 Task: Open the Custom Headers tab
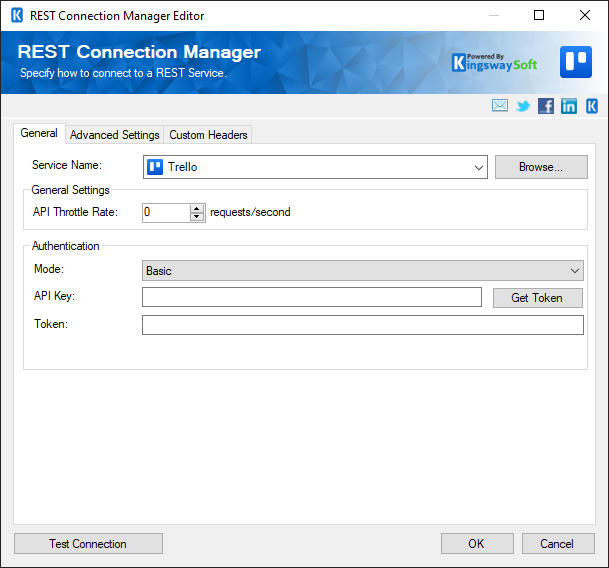[208, 135]
